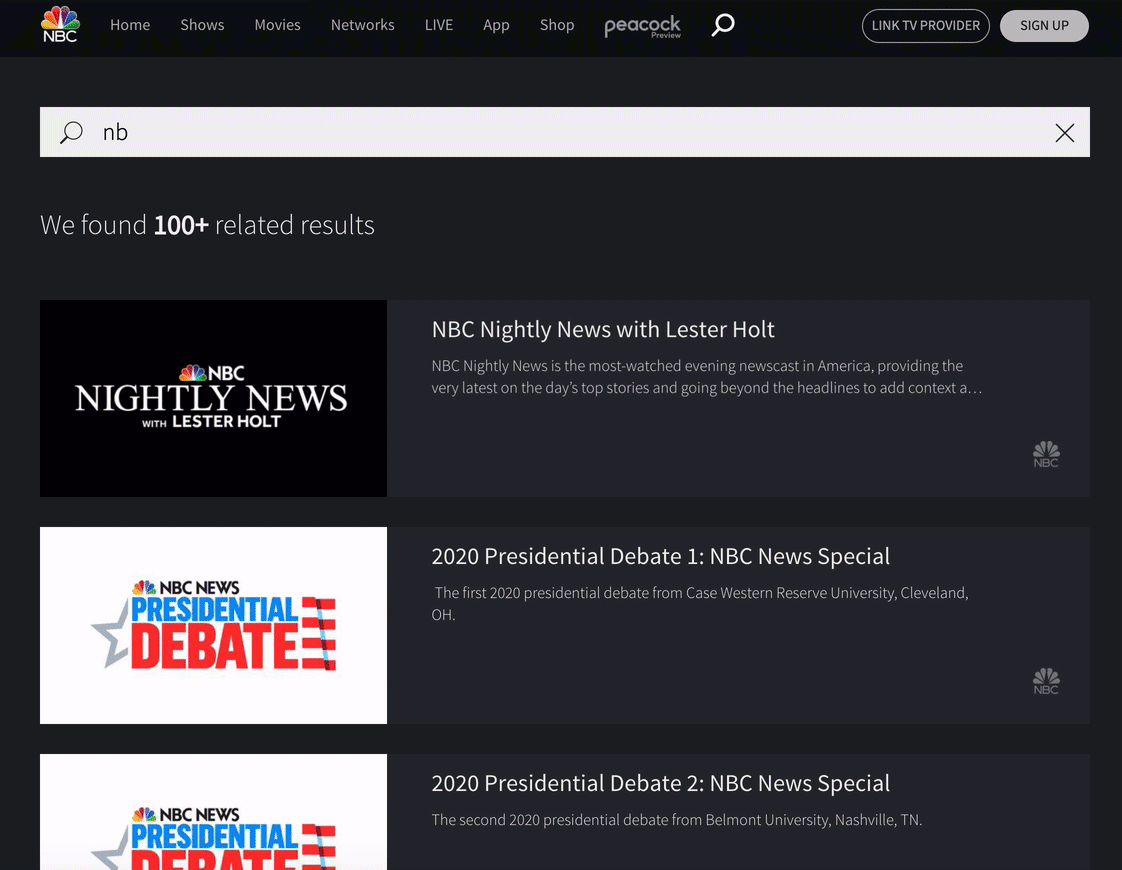Click the Belmont University, Nashville description
The height and width of the screenshot is (870, 1122).
676,820
